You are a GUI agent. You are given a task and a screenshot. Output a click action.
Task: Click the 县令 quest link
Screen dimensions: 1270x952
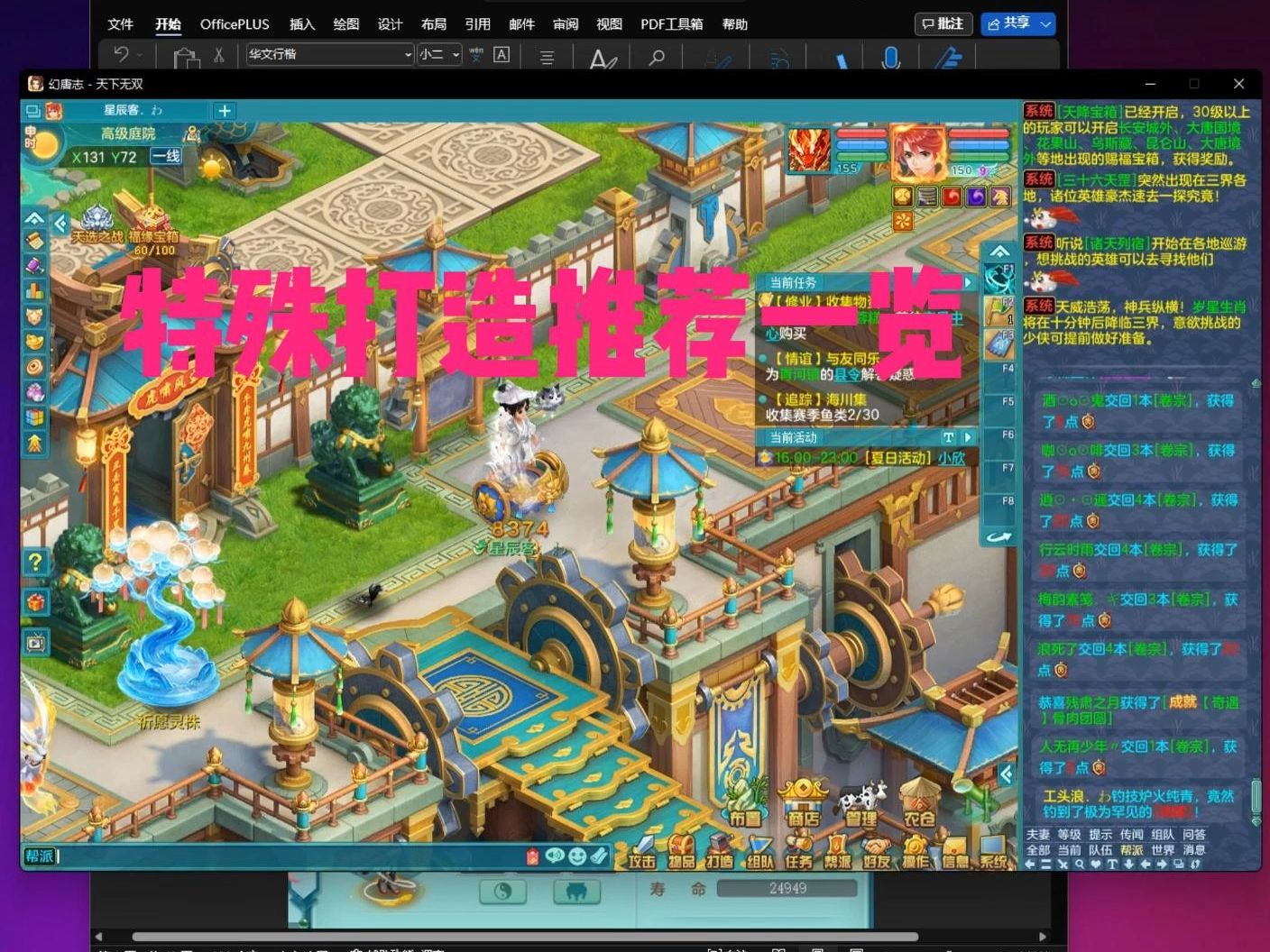coord(846,375)
